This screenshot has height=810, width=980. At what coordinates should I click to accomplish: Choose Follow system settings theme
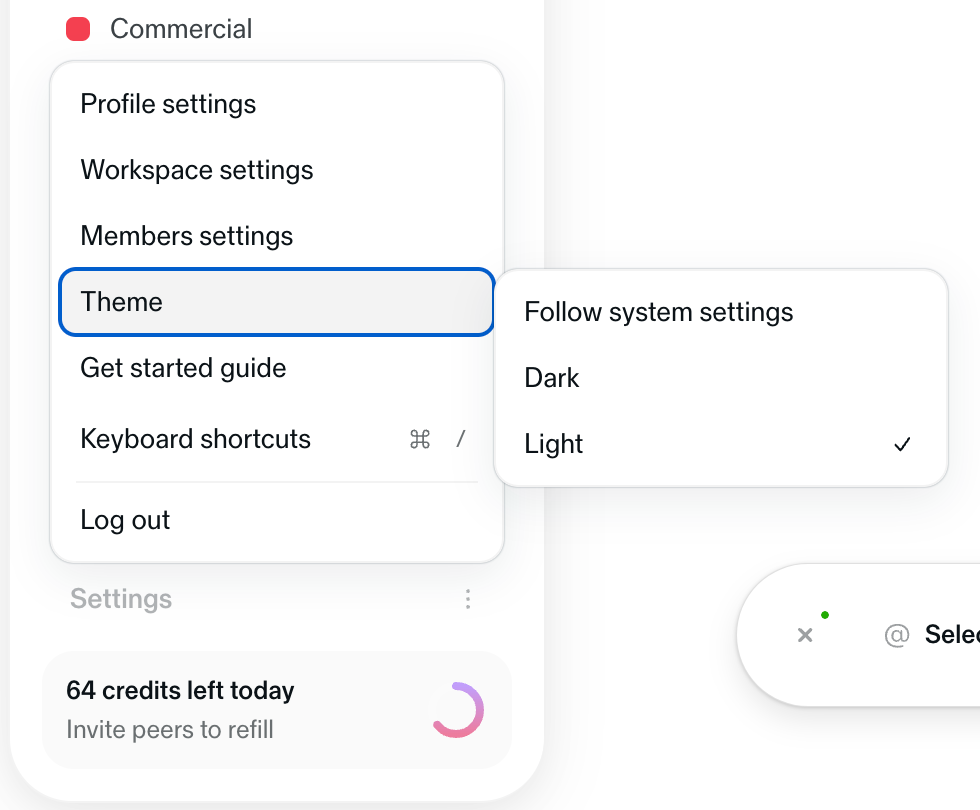pos(658,312)
